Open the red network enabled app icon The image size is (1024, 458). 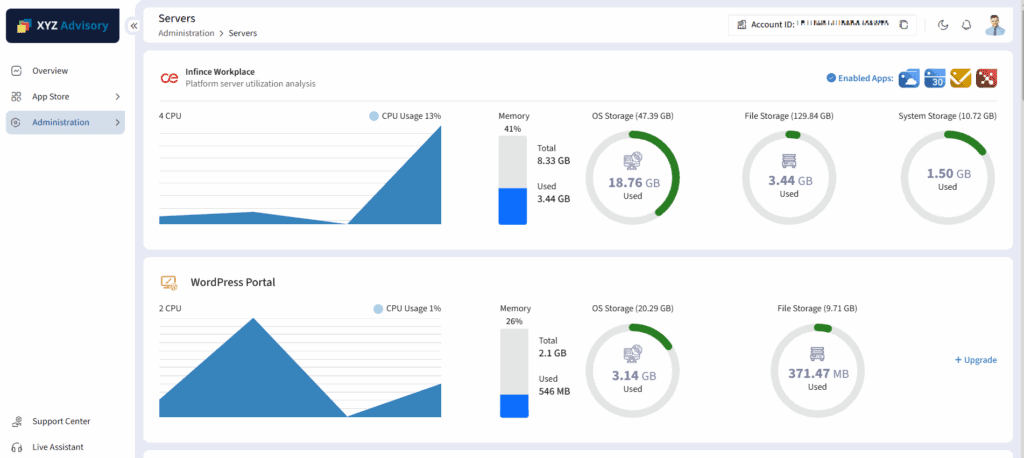[x=987, y=78]
